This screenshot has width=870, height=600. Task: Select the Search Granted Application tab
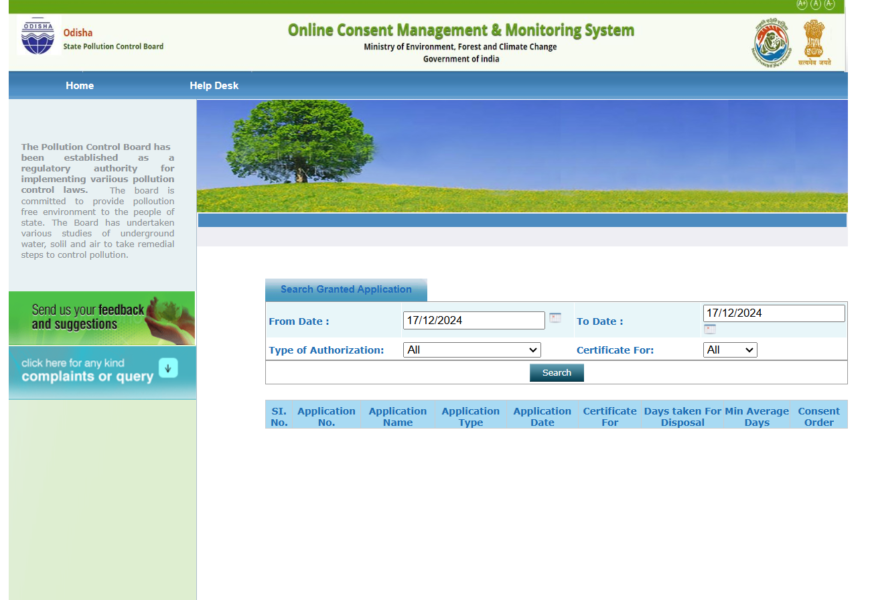pos(346,290)
